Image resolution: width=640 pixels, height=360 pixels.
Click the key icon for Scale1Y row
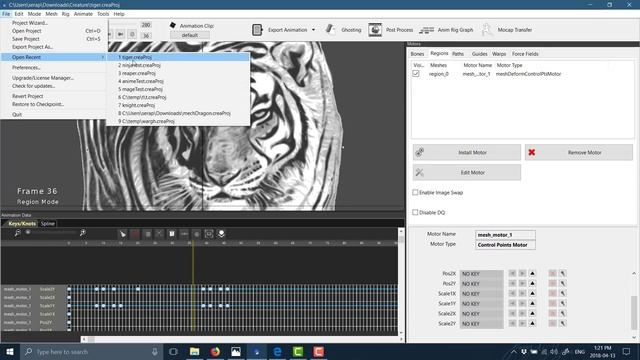563,303
